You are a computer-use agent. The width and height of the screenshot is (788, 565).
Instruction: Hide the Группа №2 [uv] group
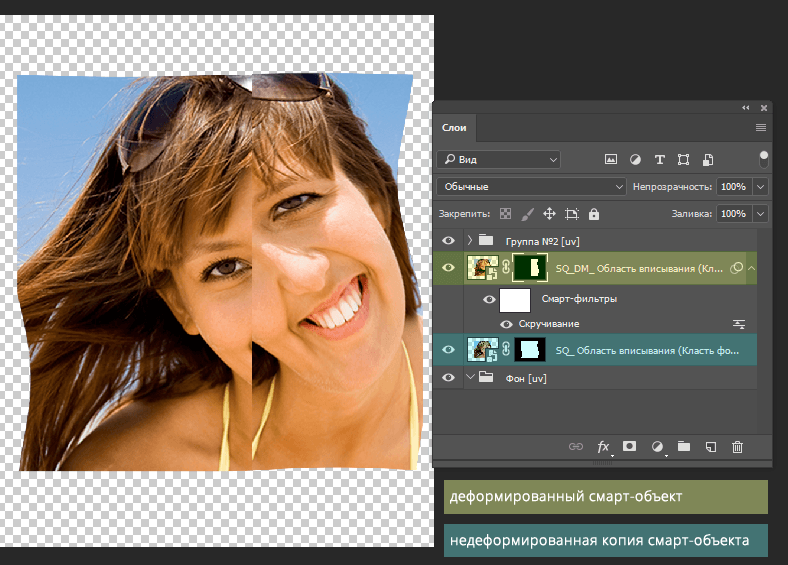pyautogui.click(x=448, y=241)
